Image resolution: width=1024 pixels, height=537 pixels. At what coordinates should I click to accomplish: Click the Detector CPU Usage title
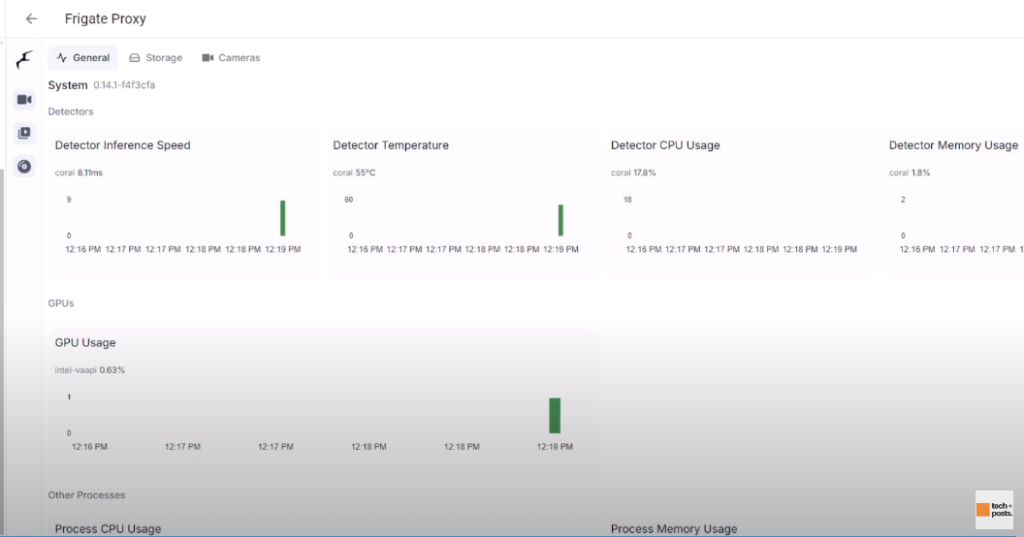665,145
